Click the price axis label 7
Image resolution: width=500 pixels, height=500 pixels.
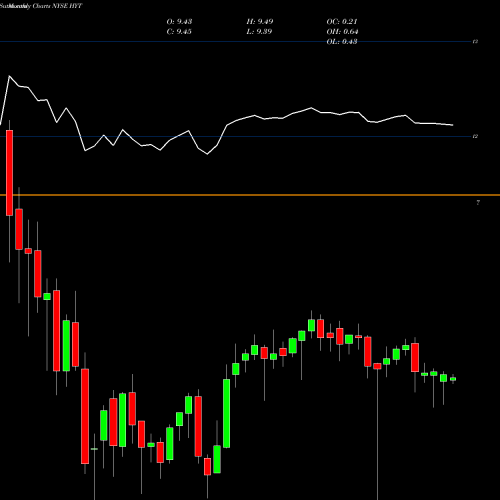(x=478, y=202)
